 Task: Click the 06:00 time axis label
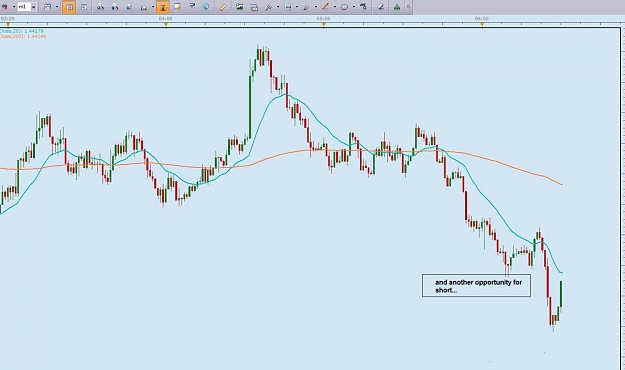[x=482, y=19]
